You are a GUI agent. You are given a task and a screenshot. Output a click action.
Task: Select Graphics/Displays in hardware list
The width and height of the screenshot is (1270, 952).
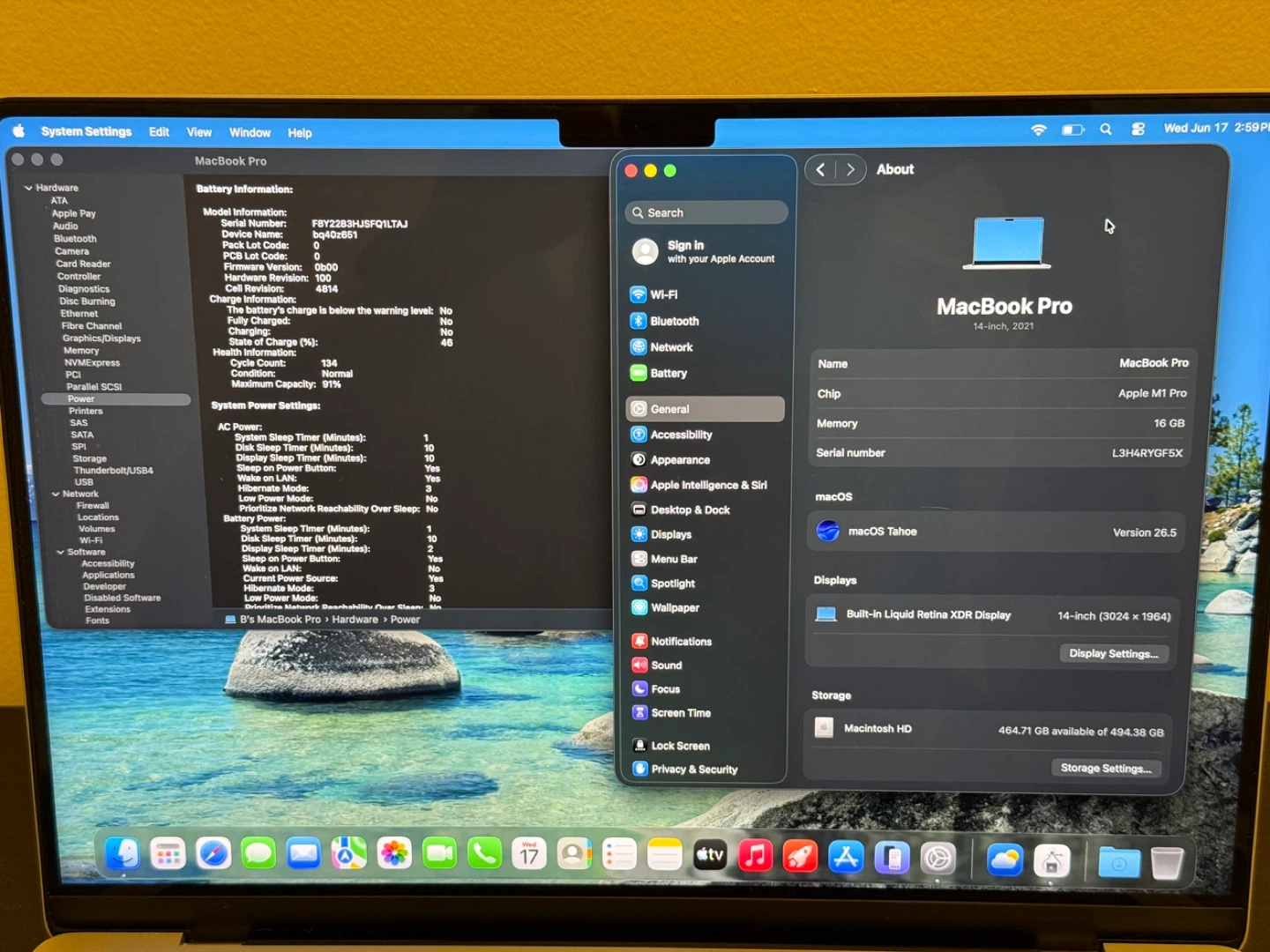(101, 338)
